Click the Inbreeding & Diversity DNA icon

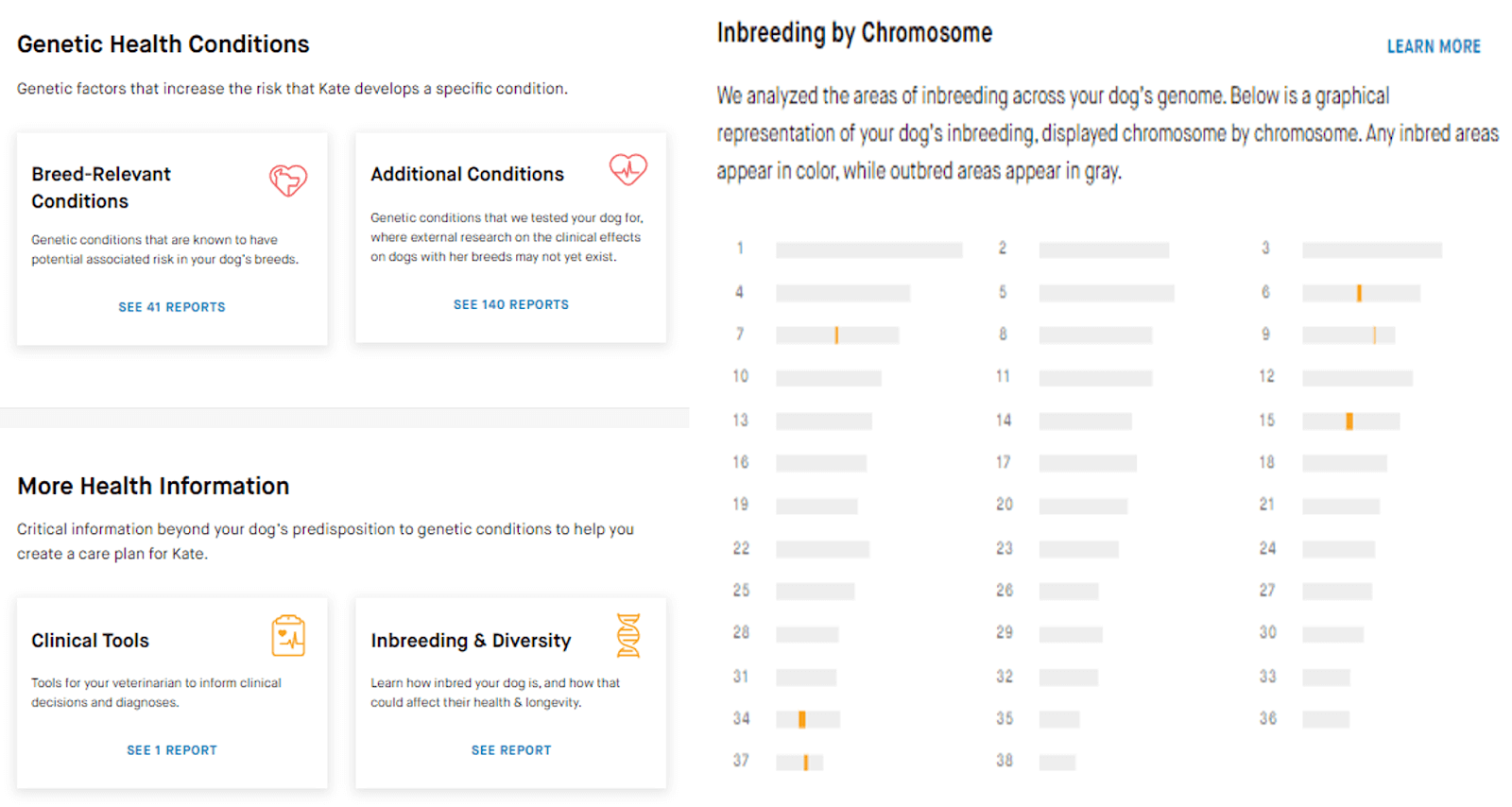click(x=628, y=635)
